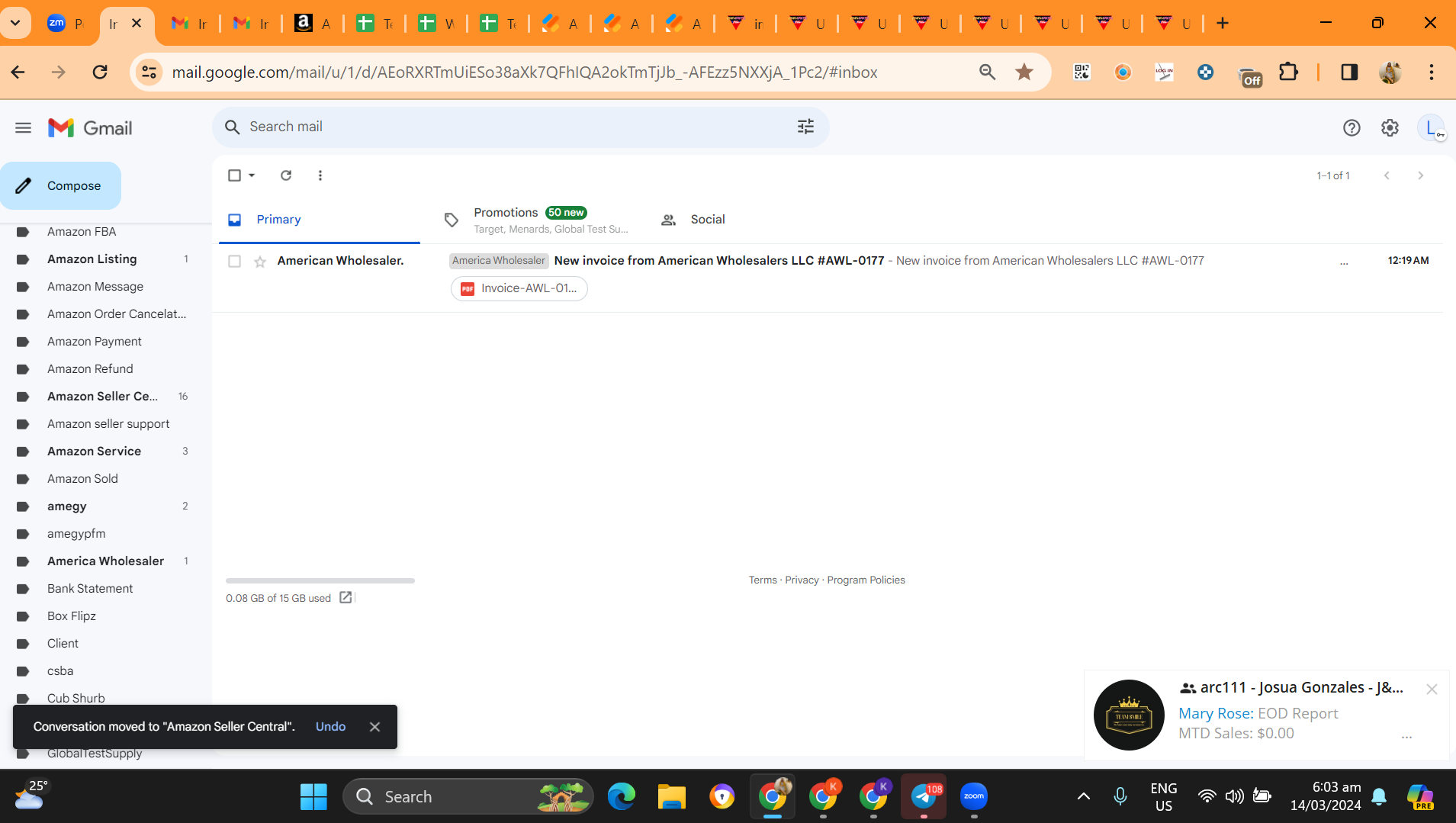Undo the conversation move
Image resolution: width=1456 pixels, height=823 pixels.
click(x=330, y=727)
